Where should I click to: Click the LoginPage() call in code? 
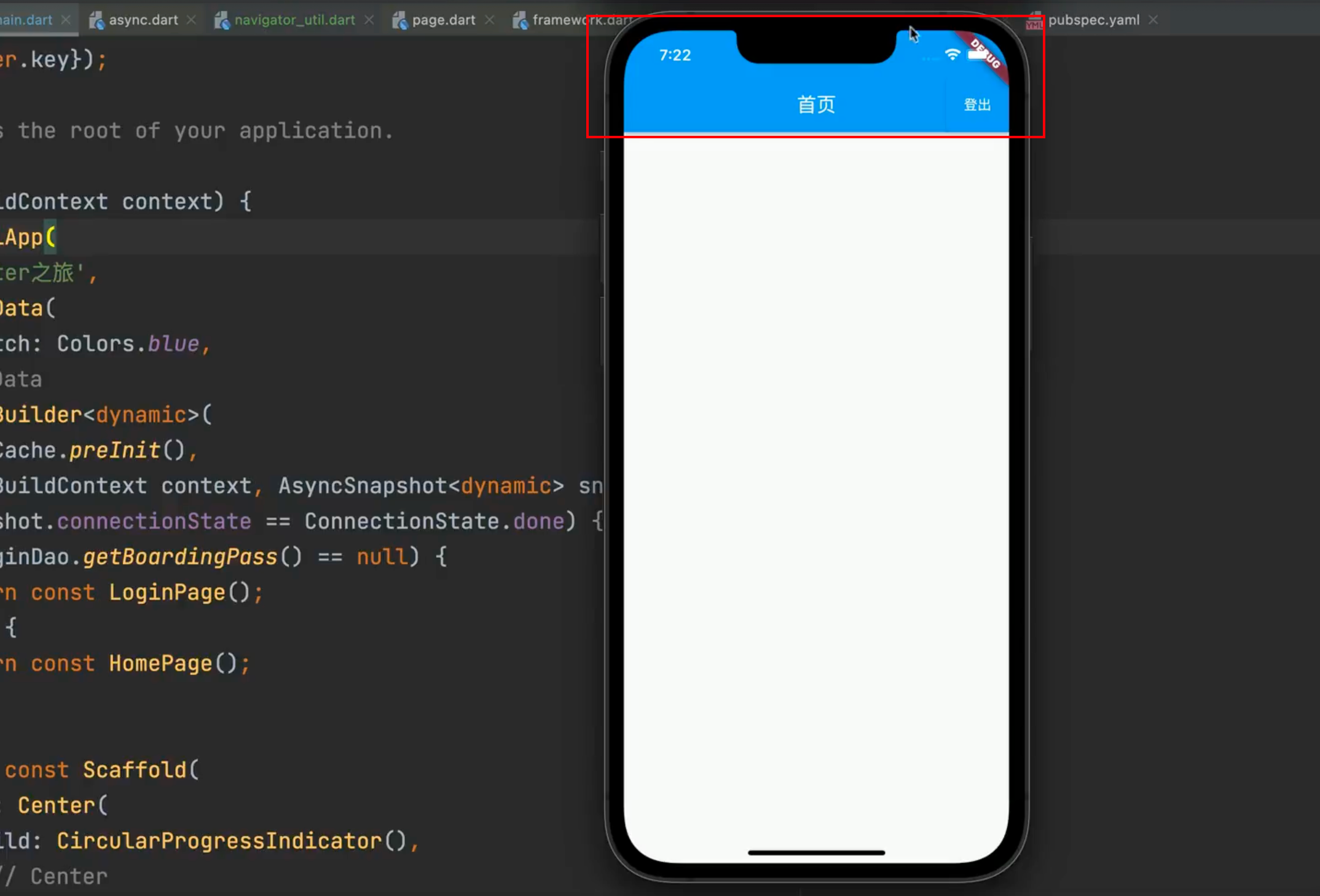point(179,593)
